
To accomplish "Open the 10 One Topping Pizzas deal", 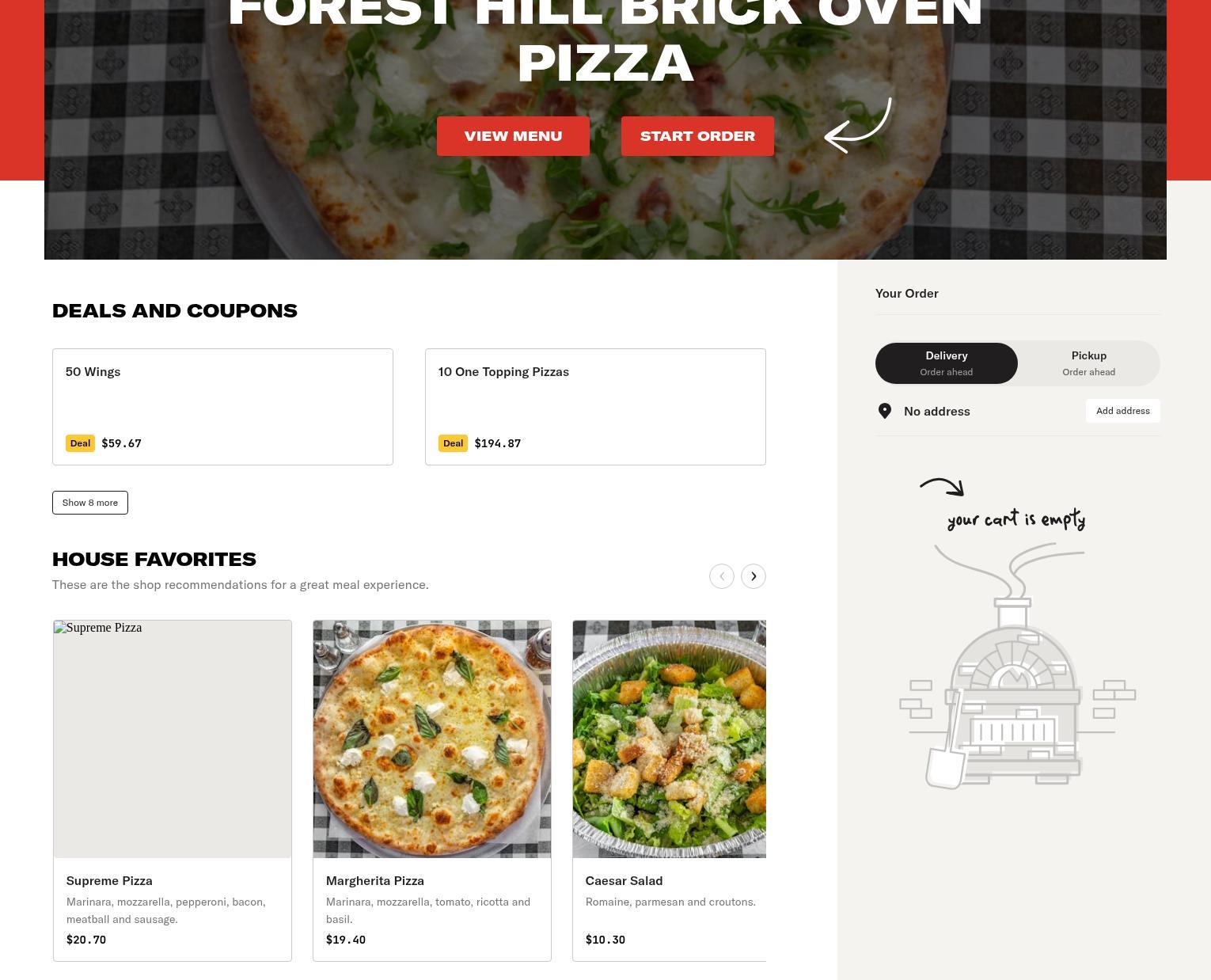I will (595, 407).
